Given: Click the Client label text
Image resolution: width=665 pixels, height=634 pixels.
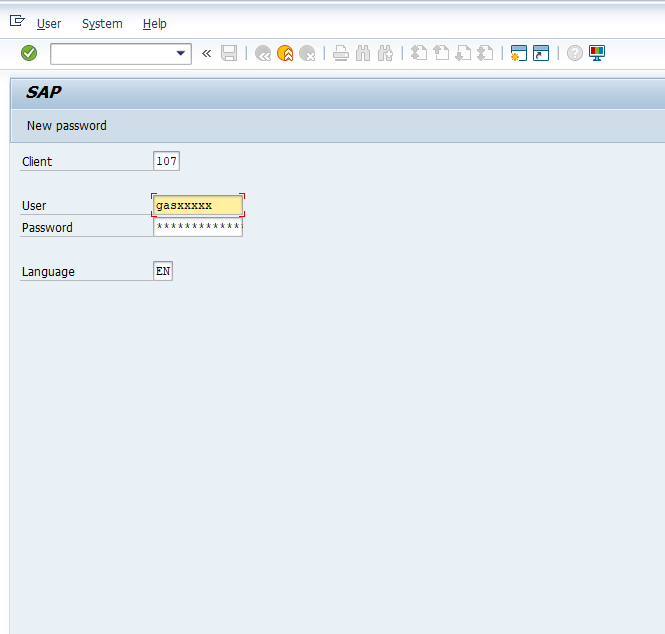Looking at the screenshot, I should pos(37,162).
